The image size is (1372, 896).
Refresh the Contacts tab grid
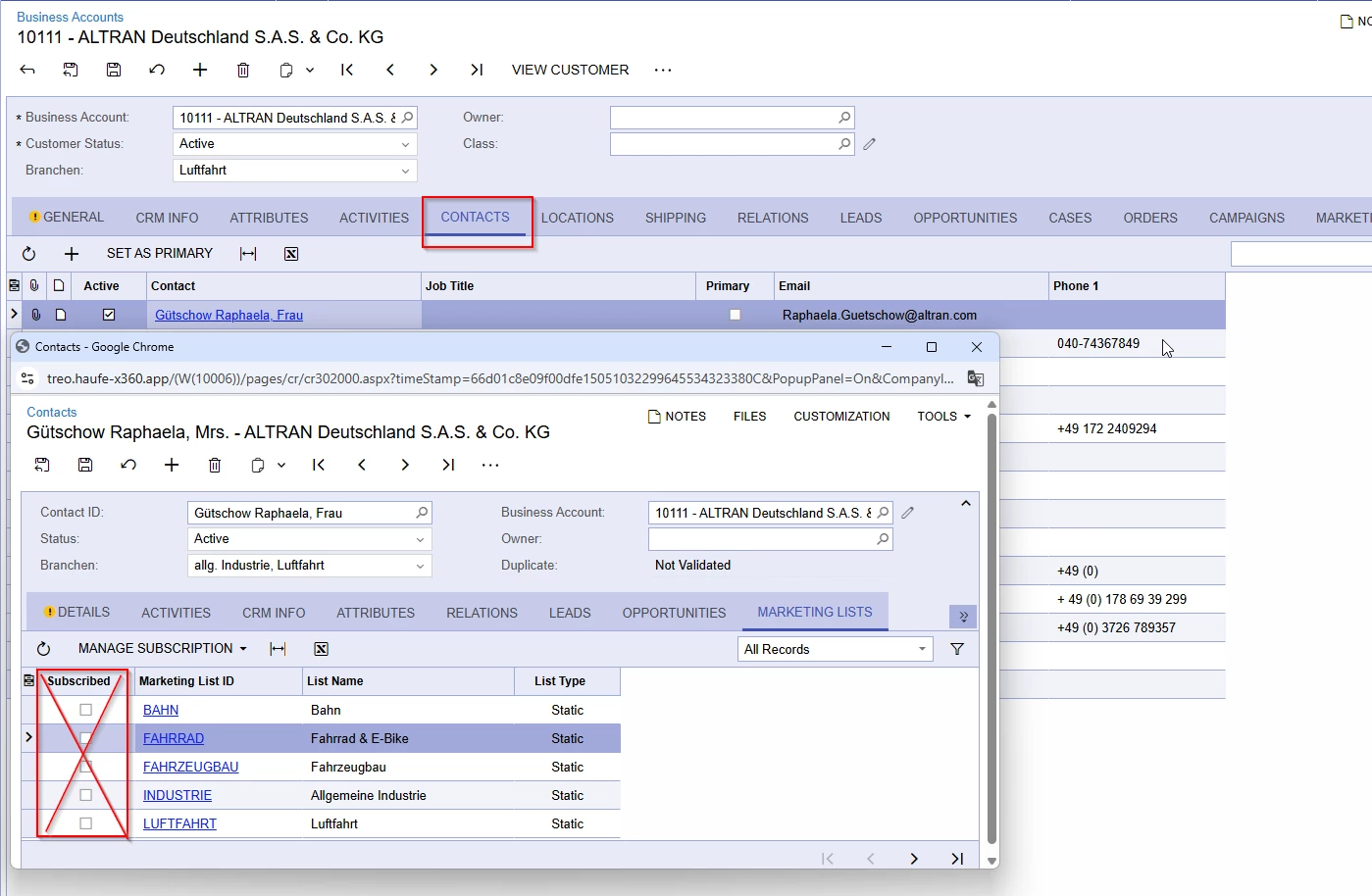coord(28,254)
